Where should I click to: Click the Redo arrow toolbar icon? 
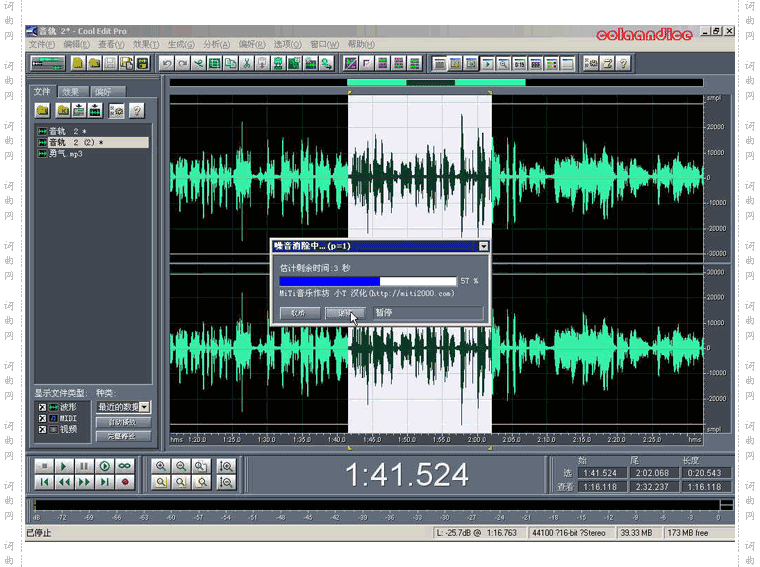(x=182, y=63)
